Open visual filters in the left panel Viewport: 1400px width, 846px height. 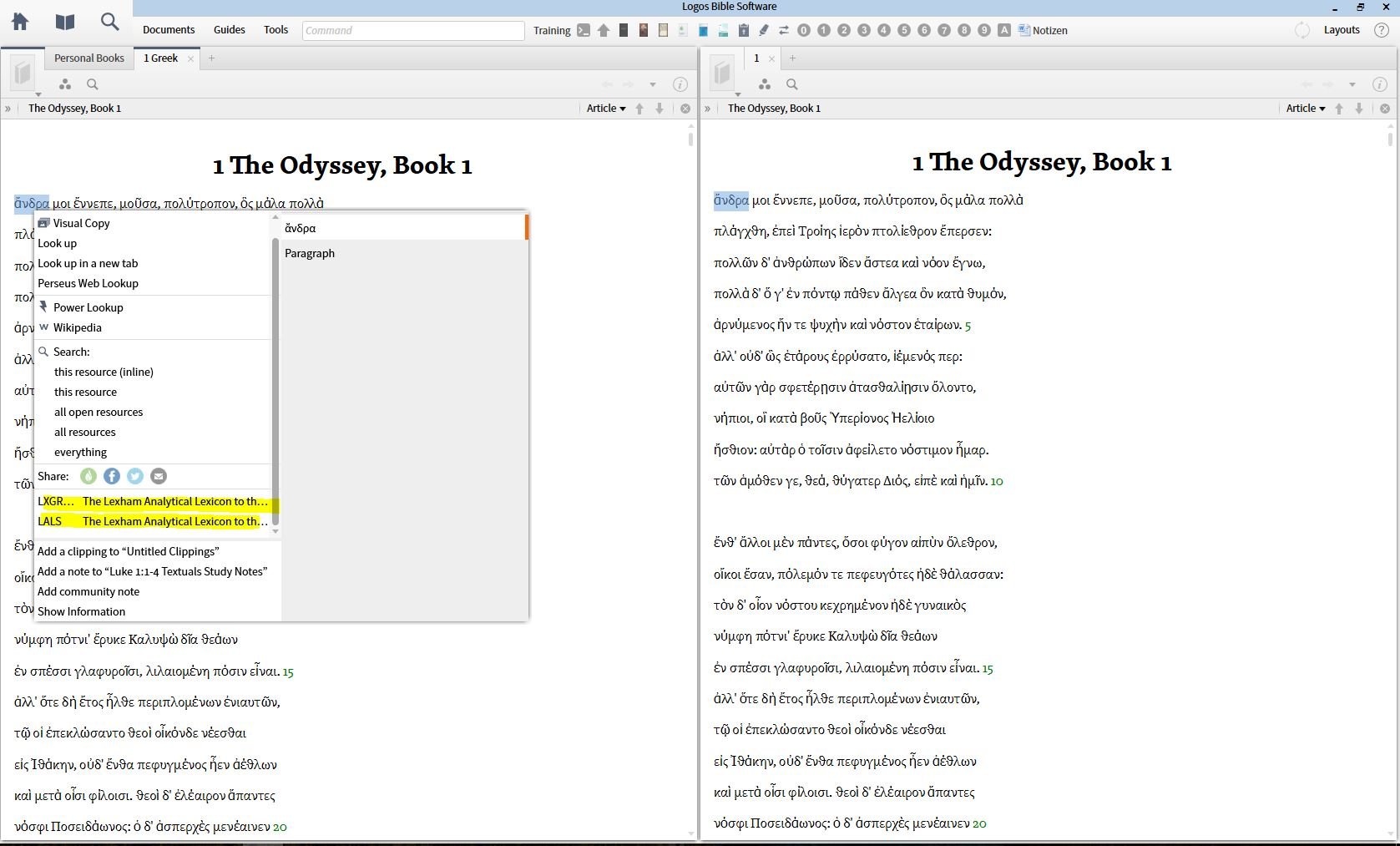pos(65,84)
